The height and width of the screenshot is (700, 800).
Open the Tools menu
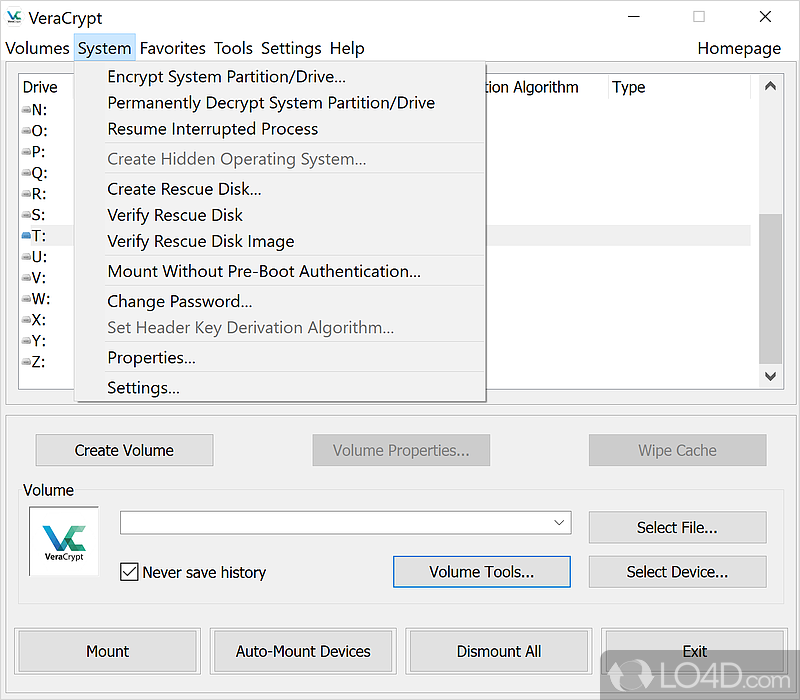coord(233,48)
